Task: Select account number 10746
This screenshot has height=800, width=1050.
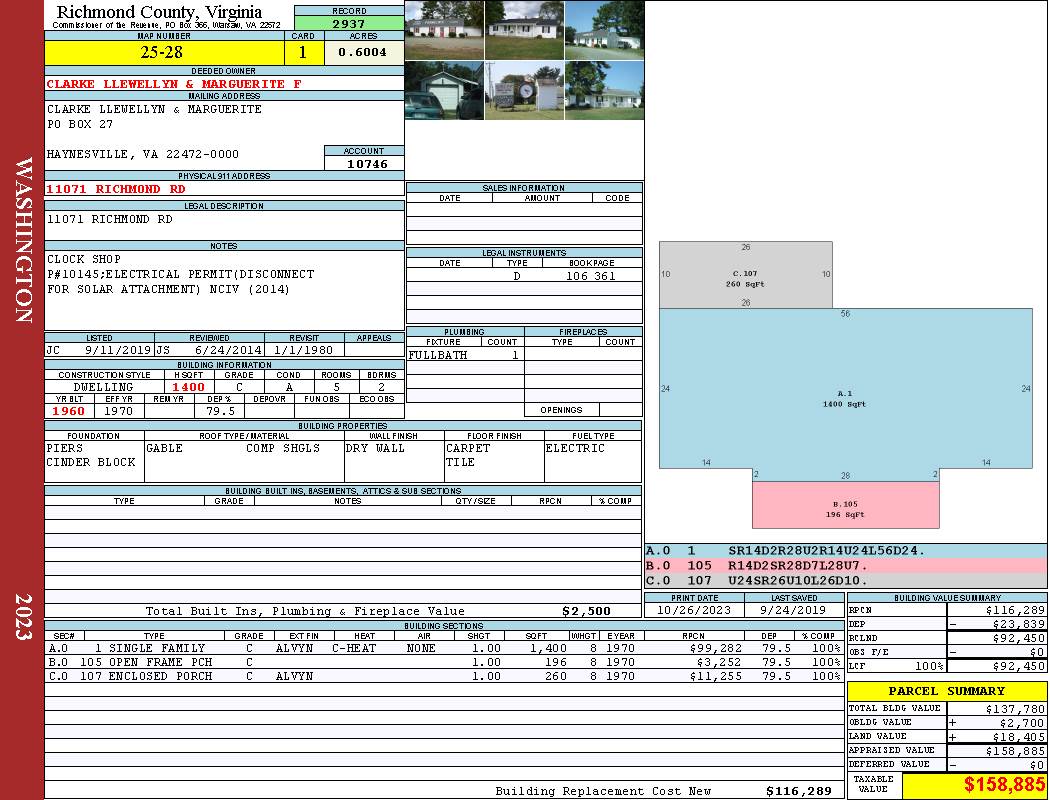Action: [x=367, y=164]
